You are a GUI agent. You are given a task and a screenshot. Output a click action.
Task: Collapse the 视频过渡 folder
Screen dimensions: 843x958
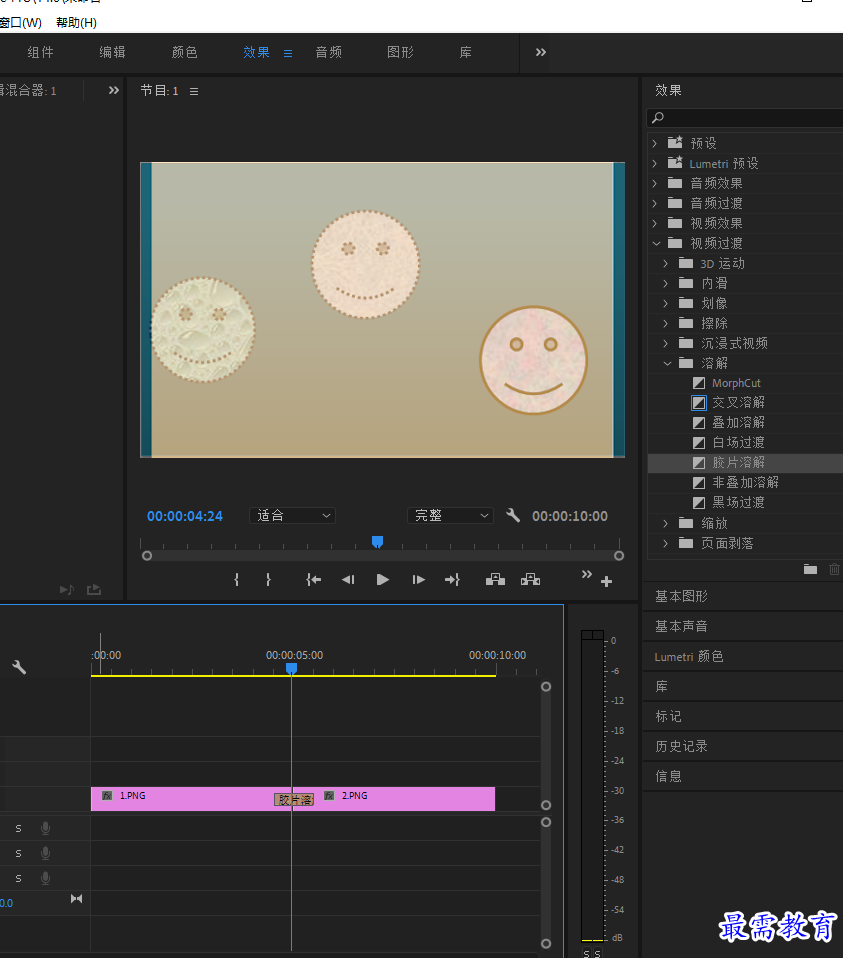[x=656, y=243]
